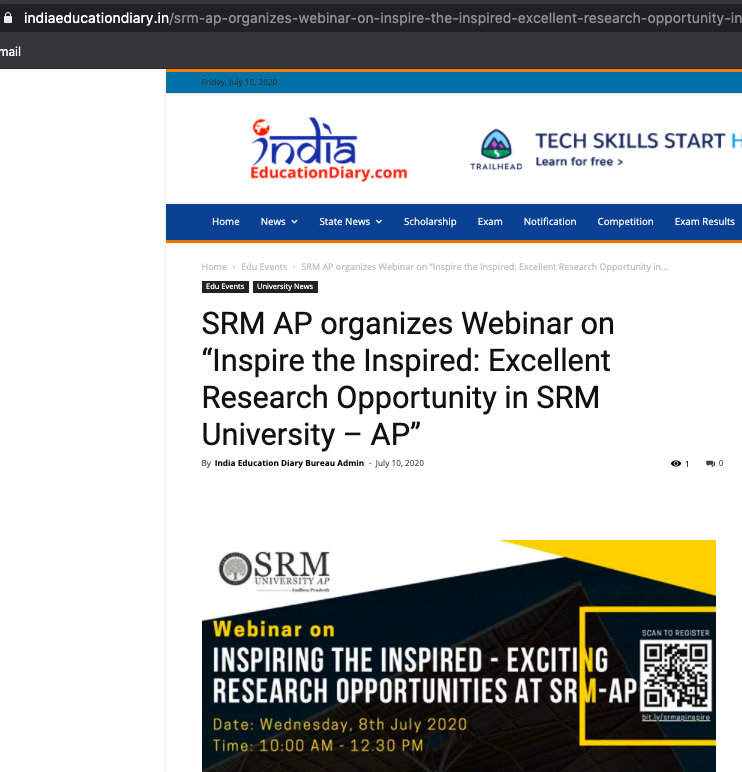742x772 pixels.
Task: Select the Exam menu item
Action: pyautogui.click(x=490, y=222)
